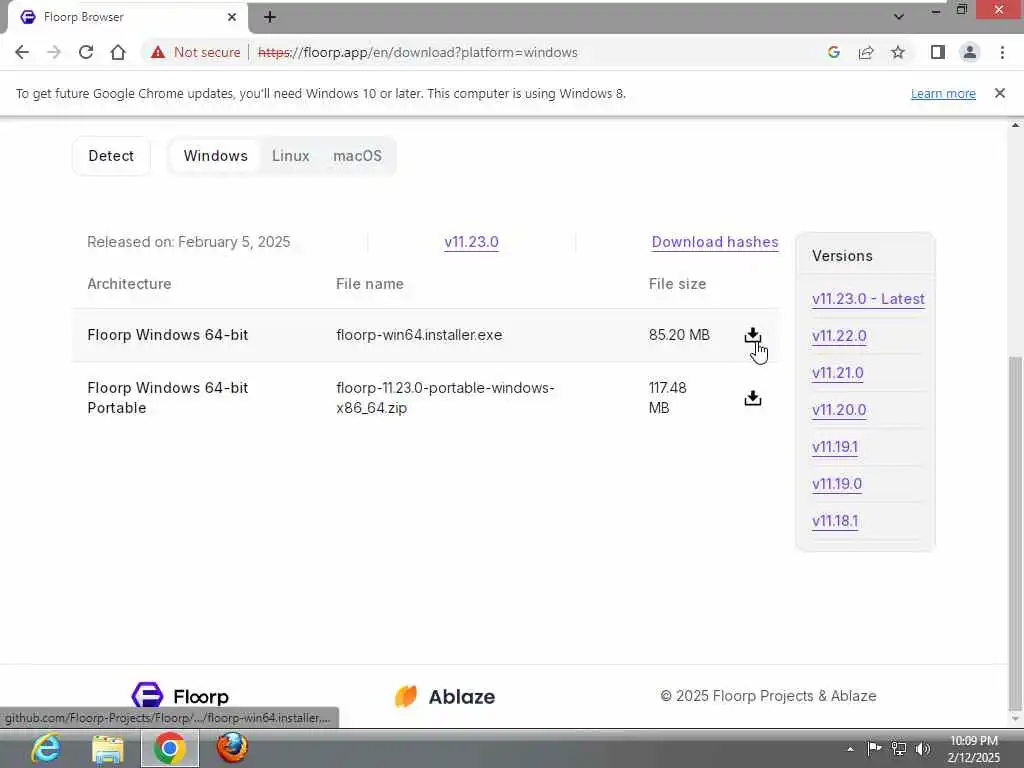This screenshot has width=1024, height=768.
Task: Click the floorp-win64.installer.exe file name
Action: click(419, 335)
